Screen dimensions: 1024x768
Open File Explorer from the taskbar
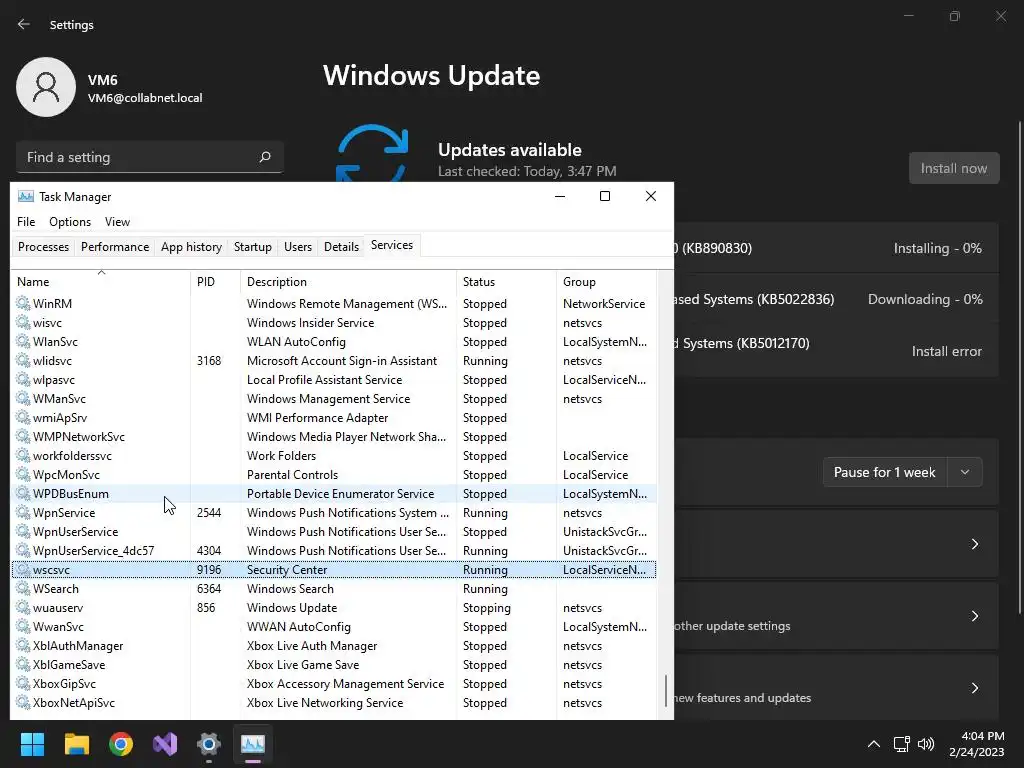[x=76, y=744]
